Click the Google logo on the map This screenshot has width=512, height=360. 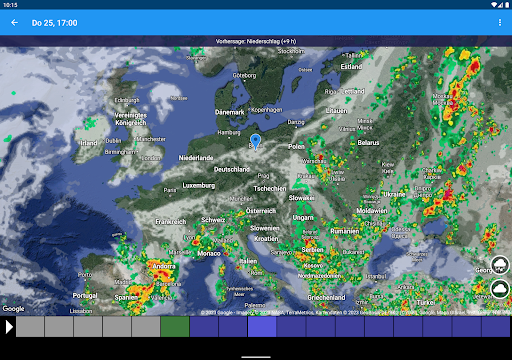[13, 309]
